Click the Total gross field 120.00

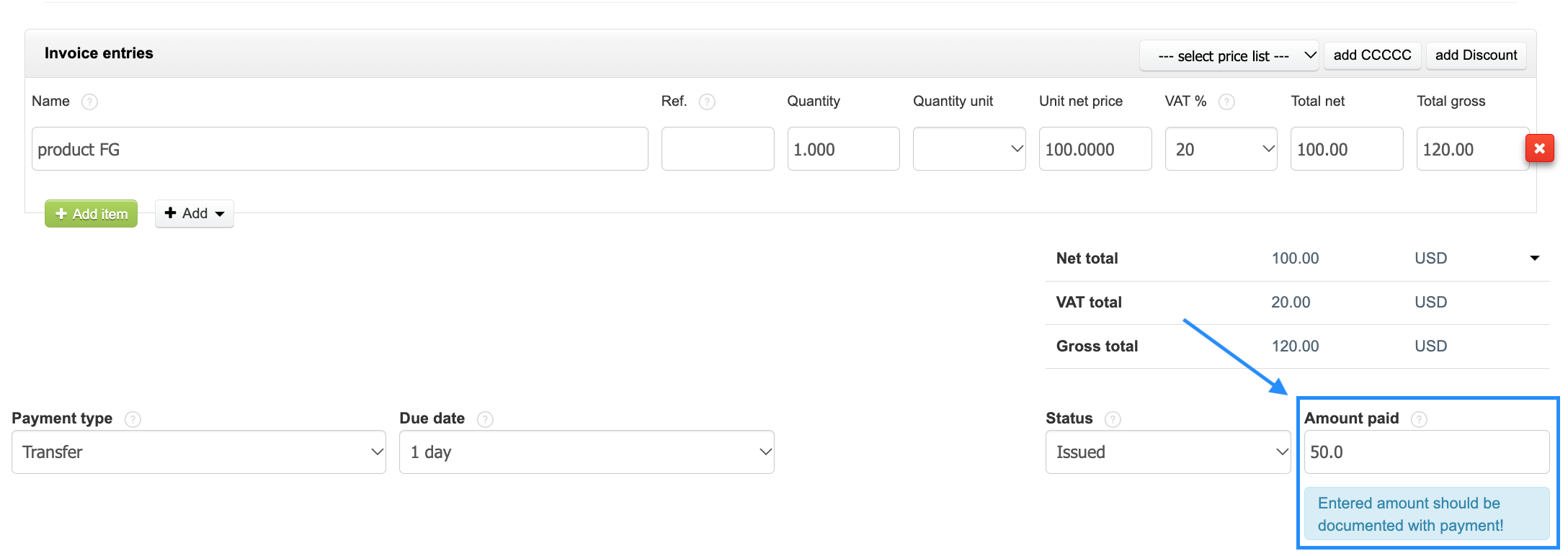[1471, 149]
